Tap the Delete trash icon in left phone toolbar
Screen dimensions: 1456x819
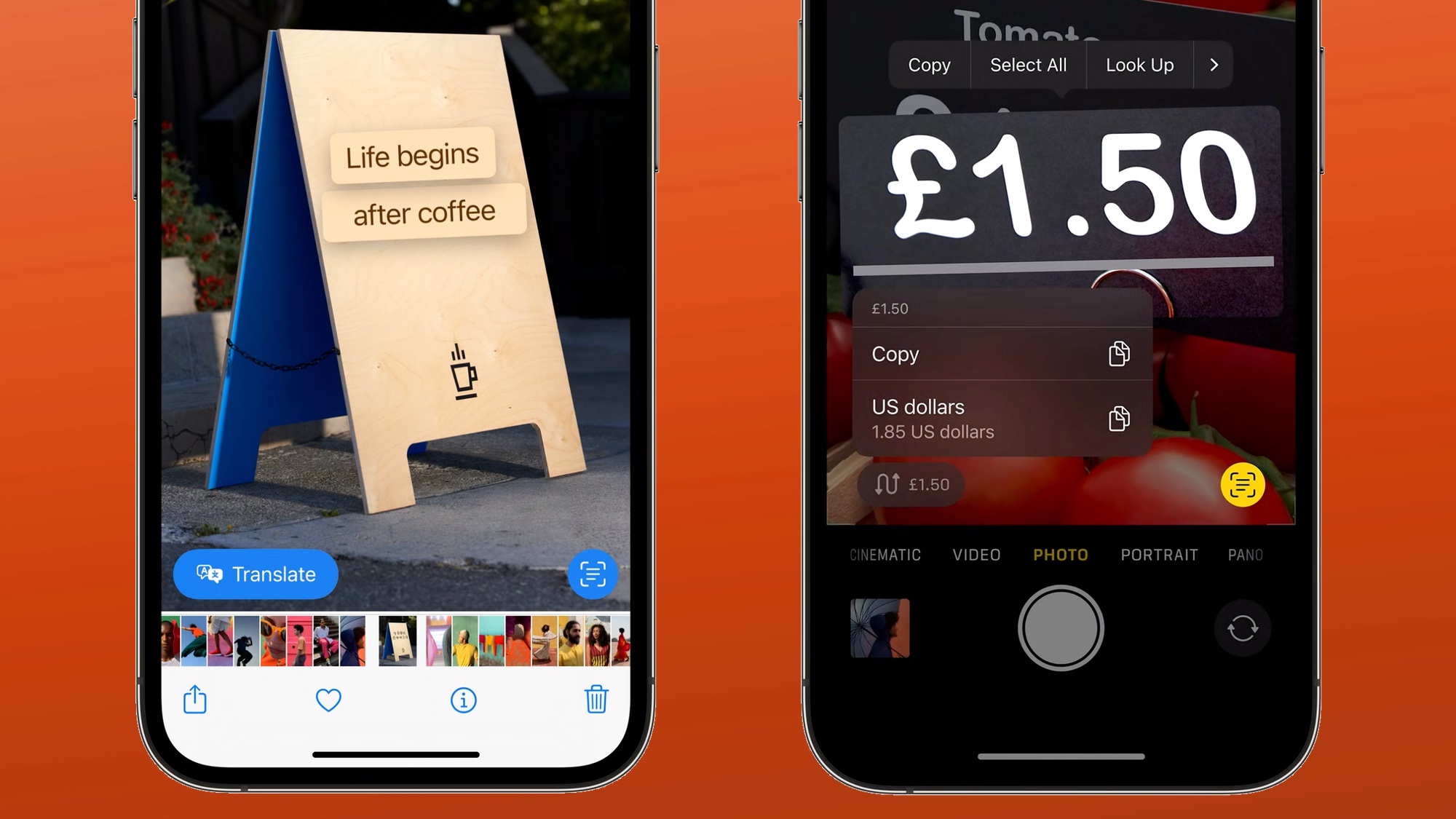596,700
